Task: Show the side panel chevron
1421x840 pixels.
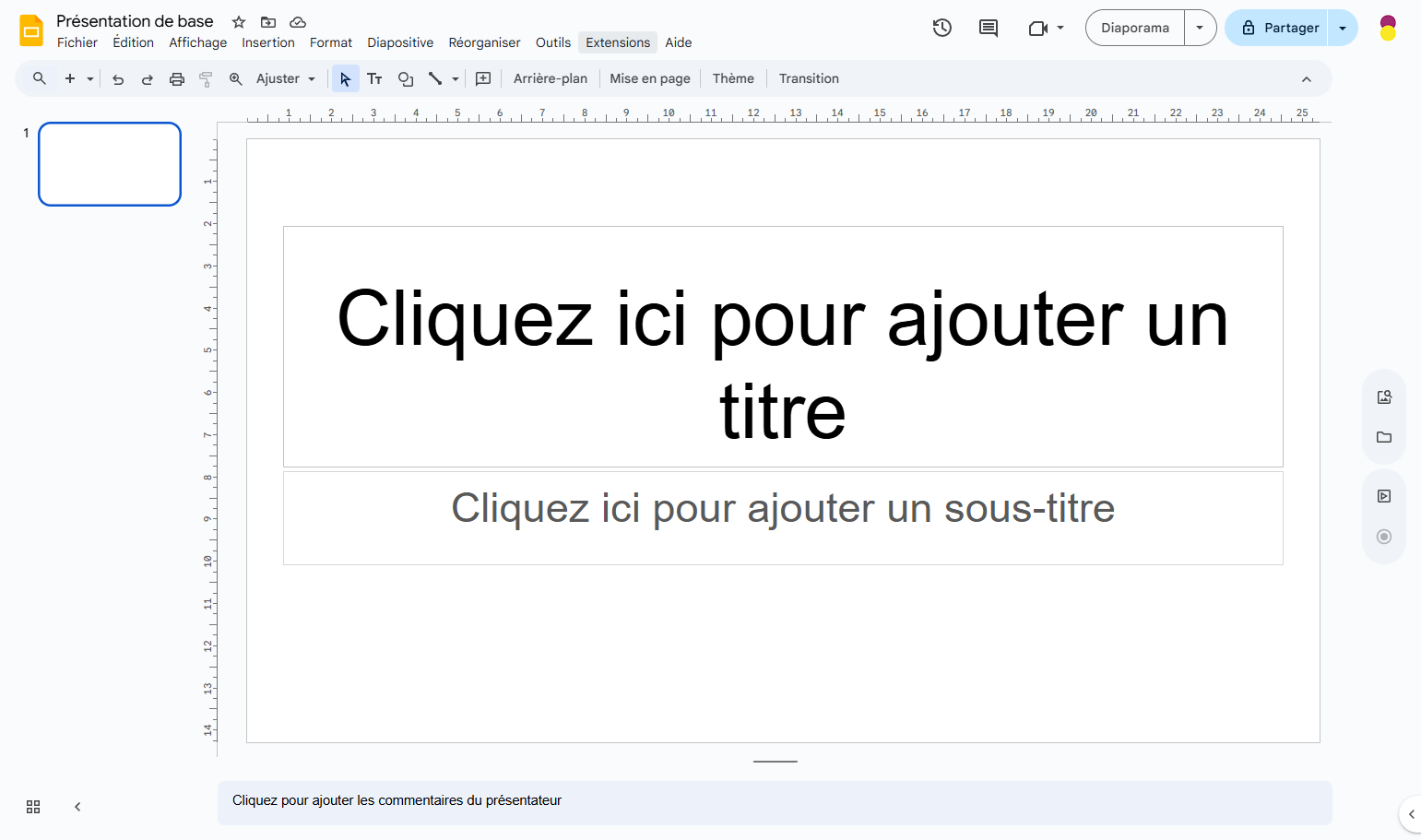Action: pyautogui.click(x=1411, y=814)
